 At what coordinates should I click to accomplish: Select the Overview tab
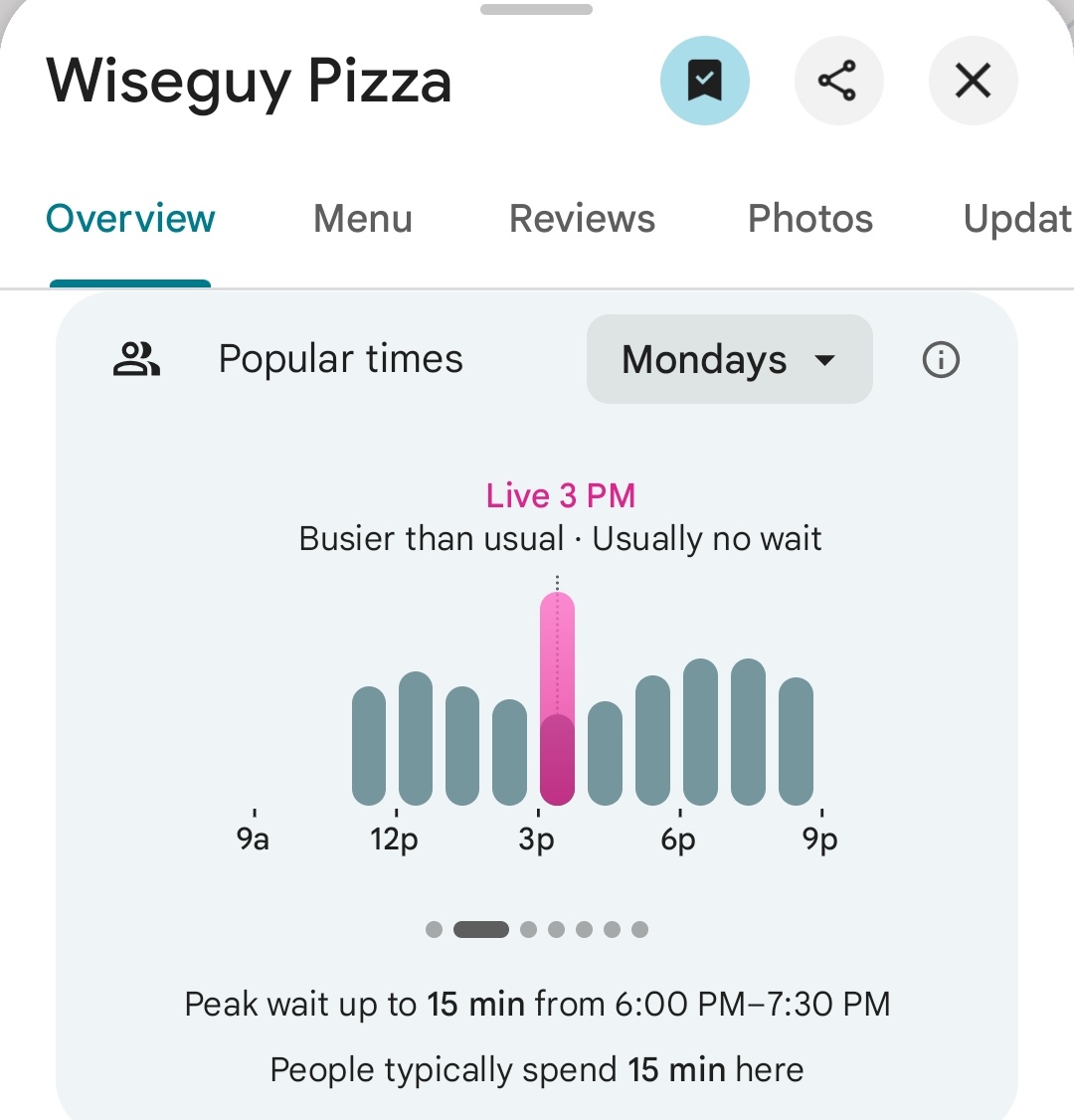click(130, 219)
